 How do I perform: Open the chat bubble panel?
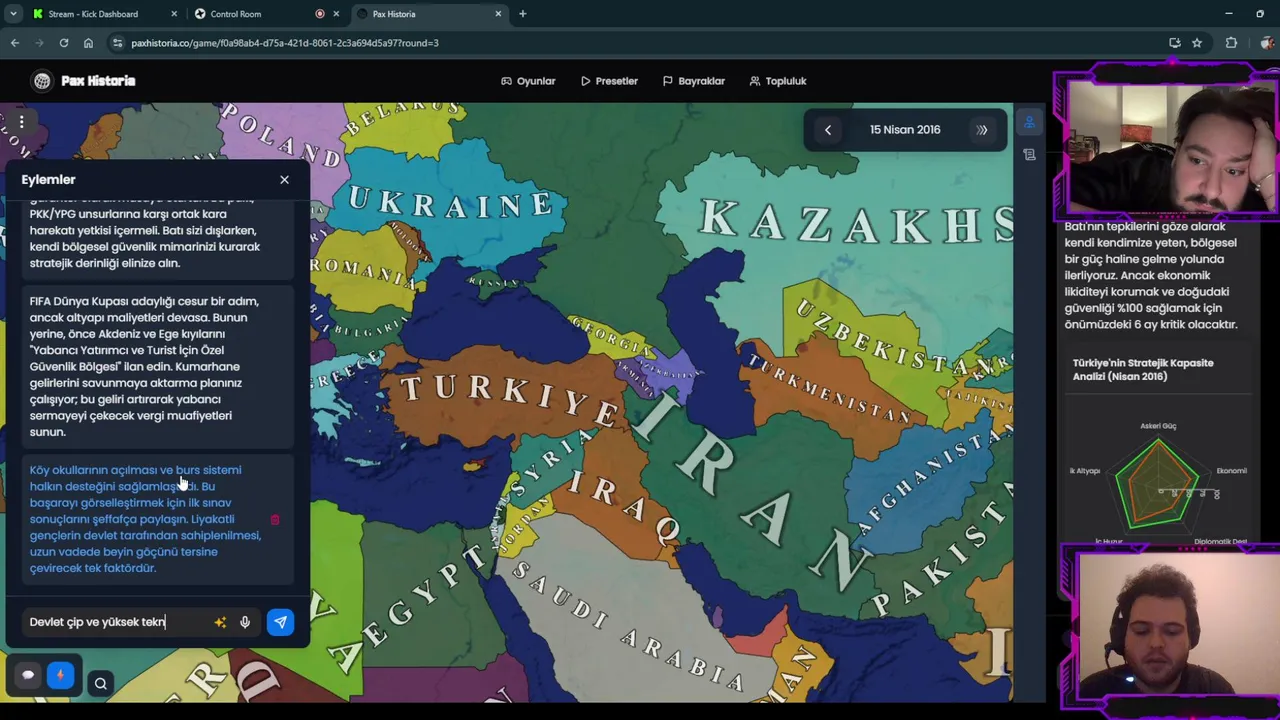(x=28, y=675)
